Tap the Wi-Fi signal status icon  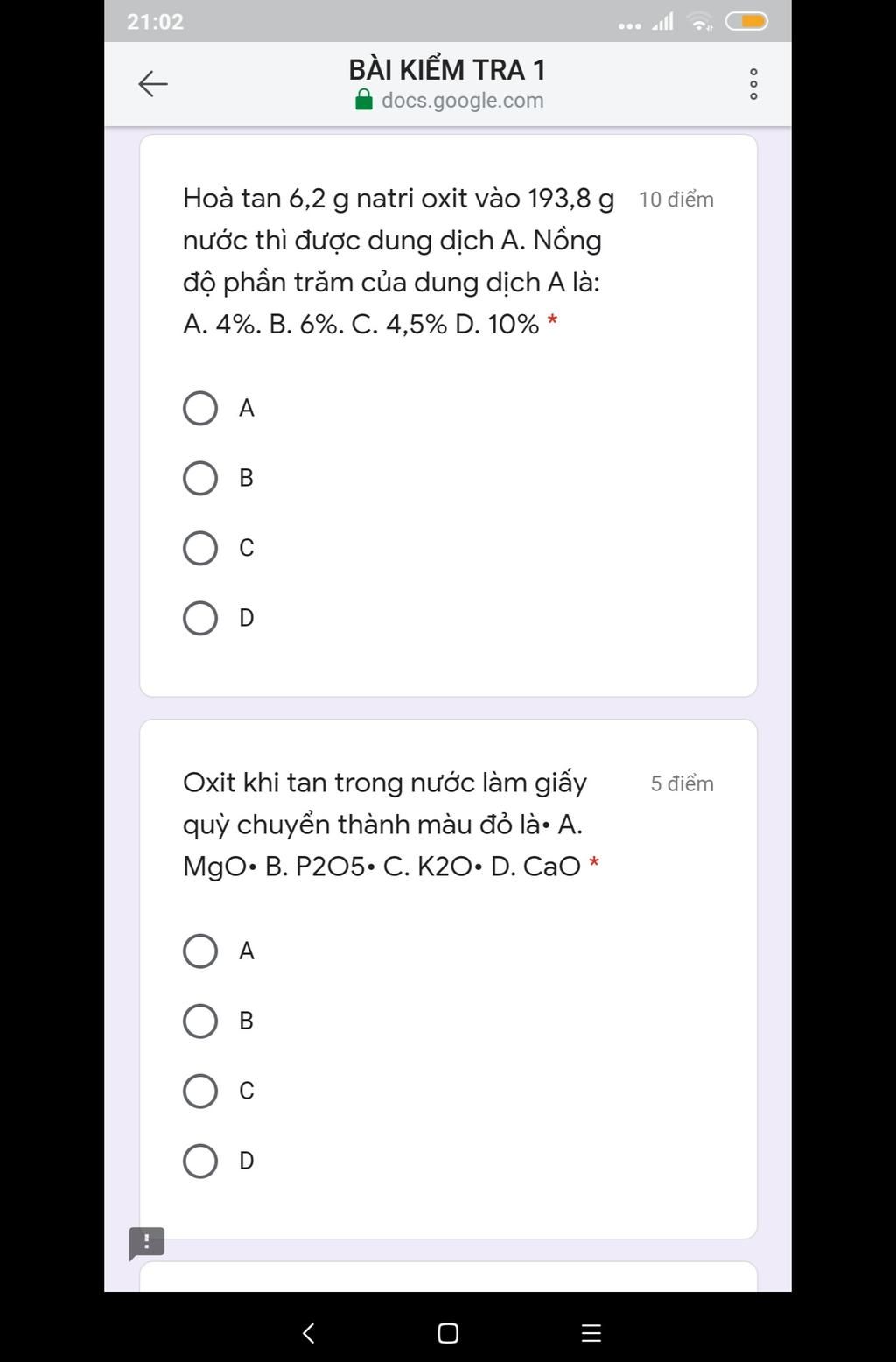[700, 22]
